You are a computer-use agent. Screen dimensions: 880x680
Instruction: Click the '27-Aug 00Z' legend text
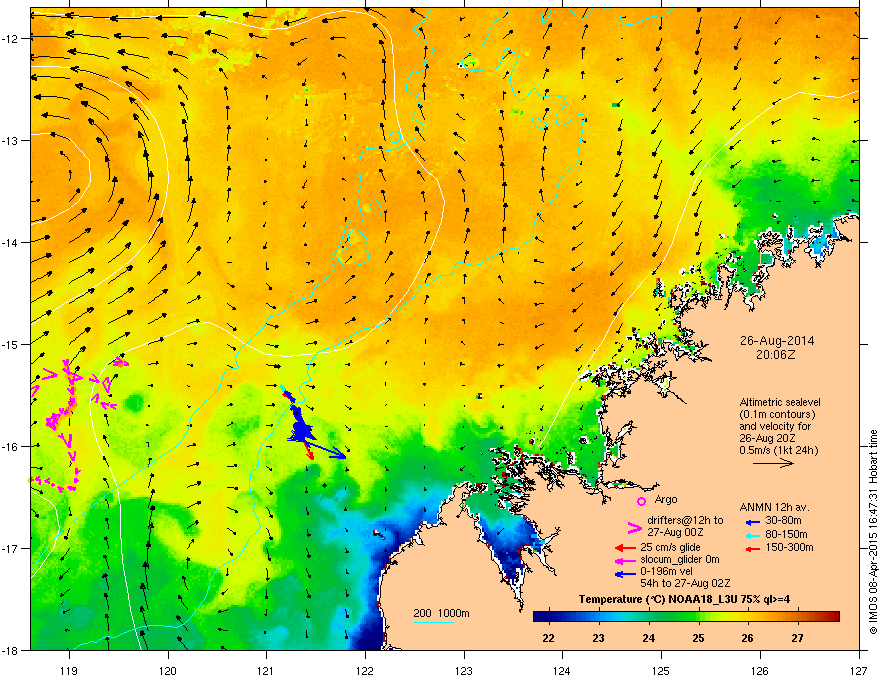(675, 532)
